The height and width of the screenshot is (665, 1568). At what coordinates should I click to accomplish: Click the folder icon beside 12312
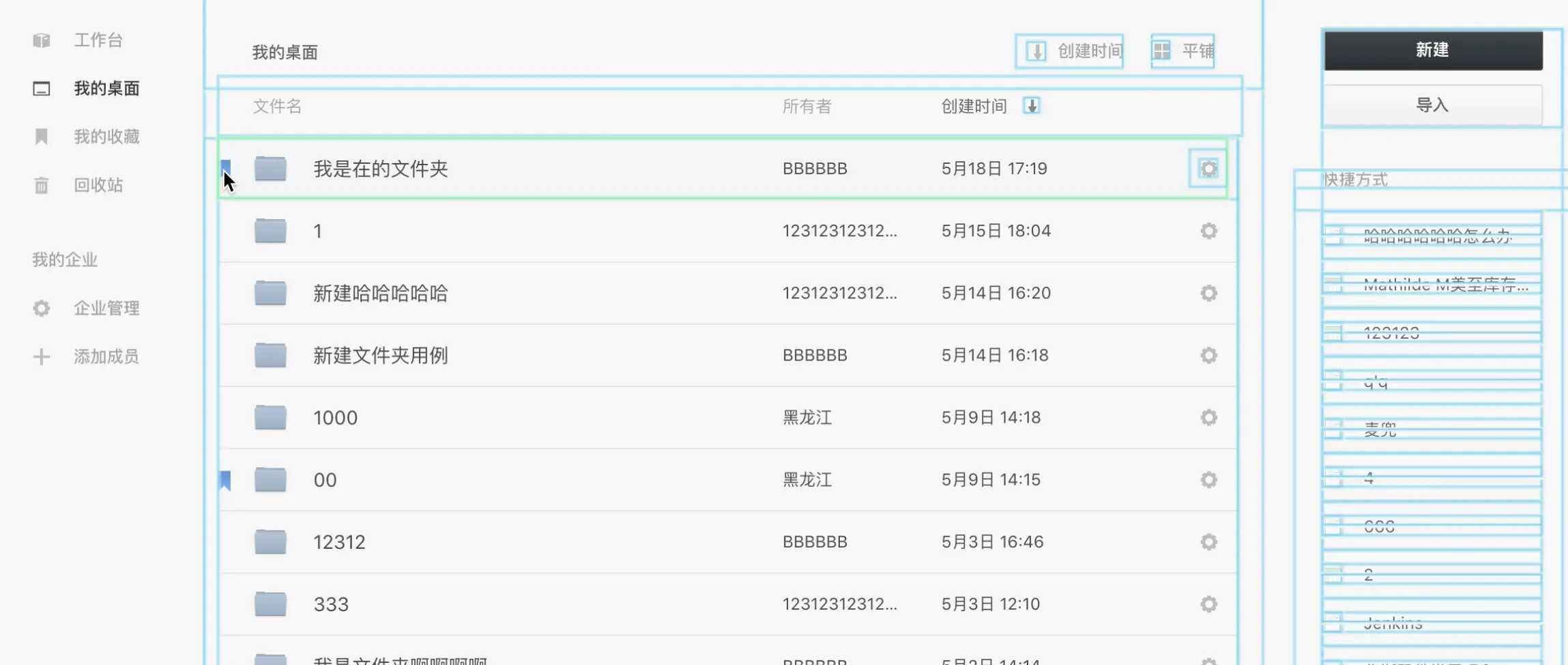click(x=270, y=541)
